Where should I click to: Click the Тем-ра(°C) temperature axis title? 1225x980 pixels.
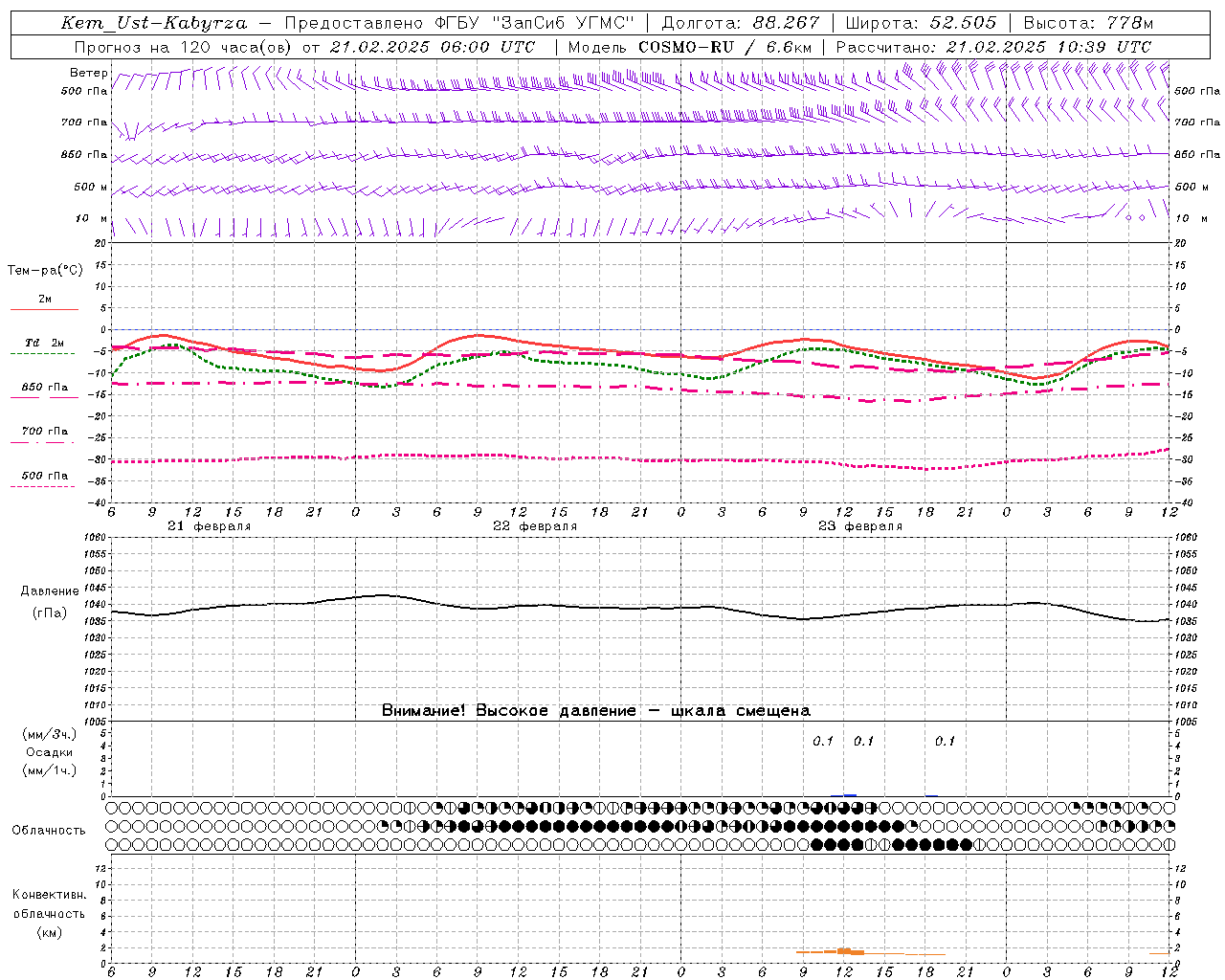45,271
